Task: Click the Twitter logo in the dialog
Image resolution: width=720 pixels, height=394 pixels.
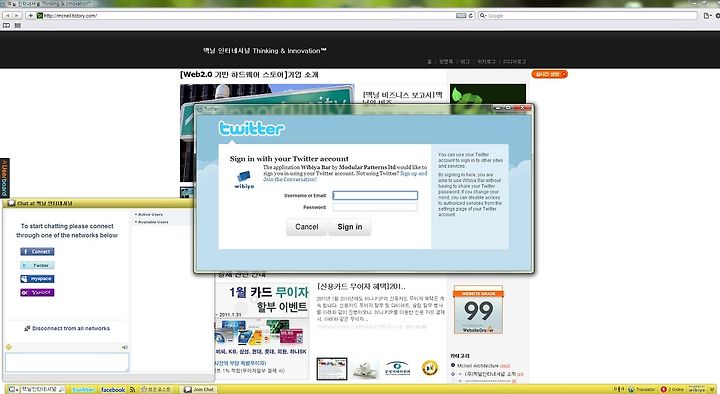Action: (251, 129)
